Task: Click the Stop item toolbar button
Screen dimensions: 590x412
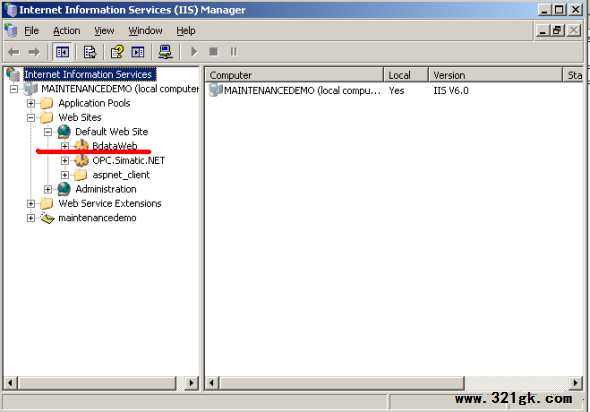Action: (213, 52)
